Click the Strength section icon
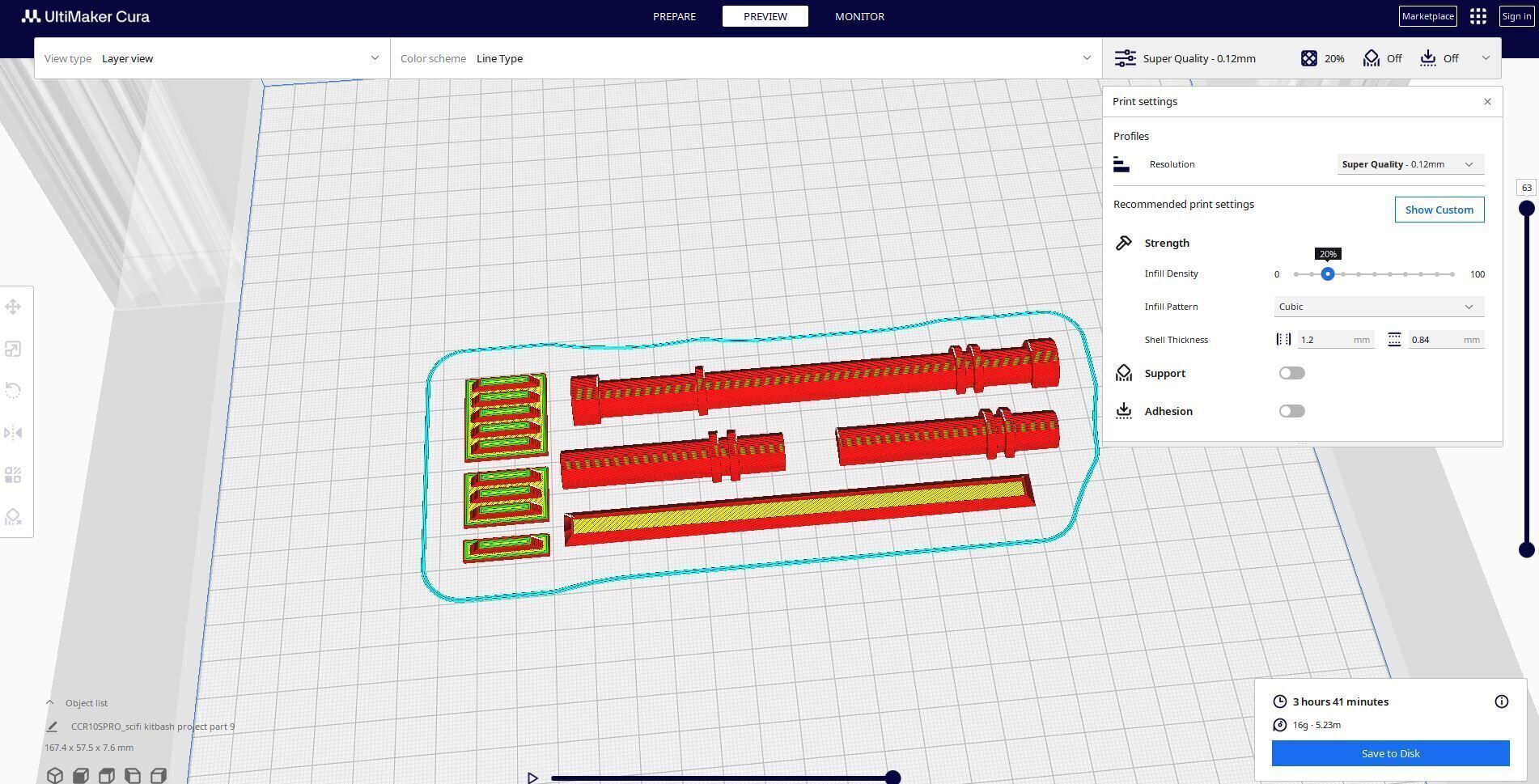Image resolution: width=1539 pixels, height=784 pixels. [1124, 243]
